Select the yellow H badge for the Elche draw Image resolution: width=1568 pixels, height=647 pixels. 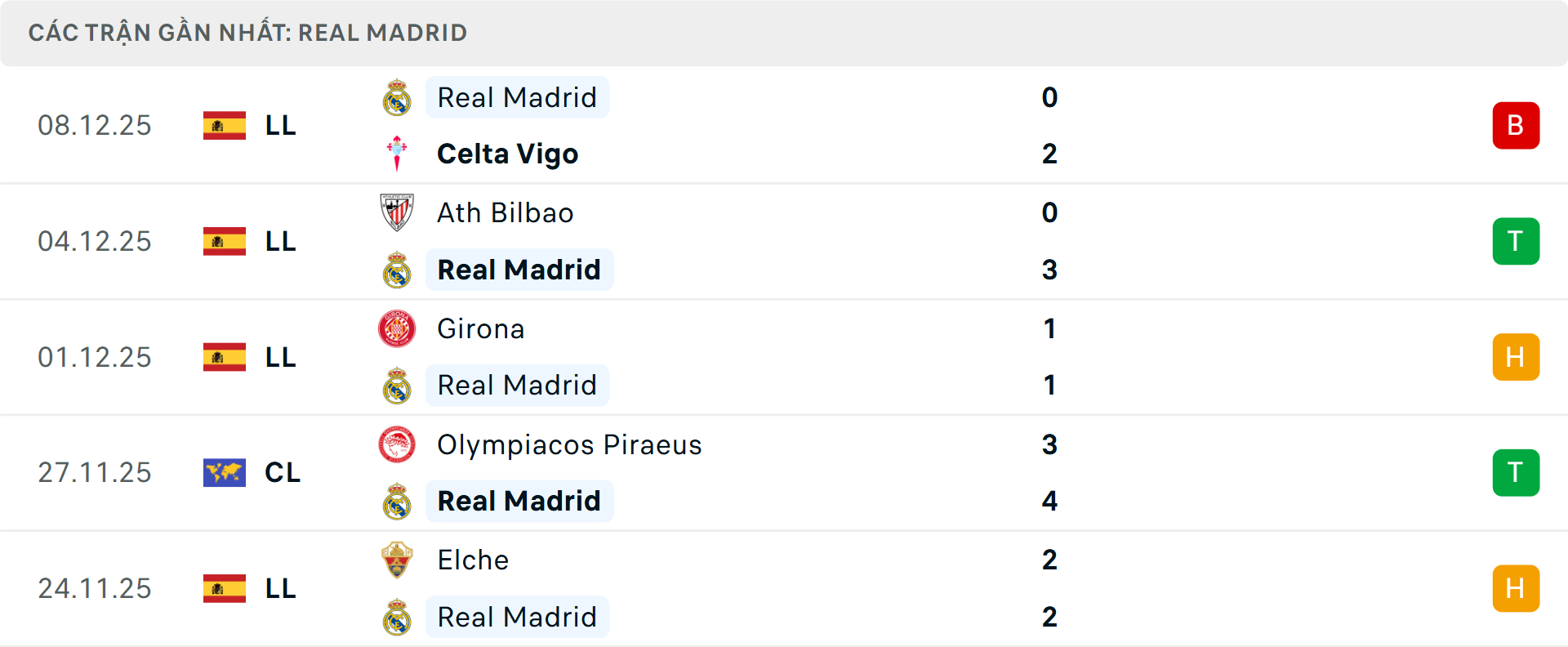click(1517, 588)
